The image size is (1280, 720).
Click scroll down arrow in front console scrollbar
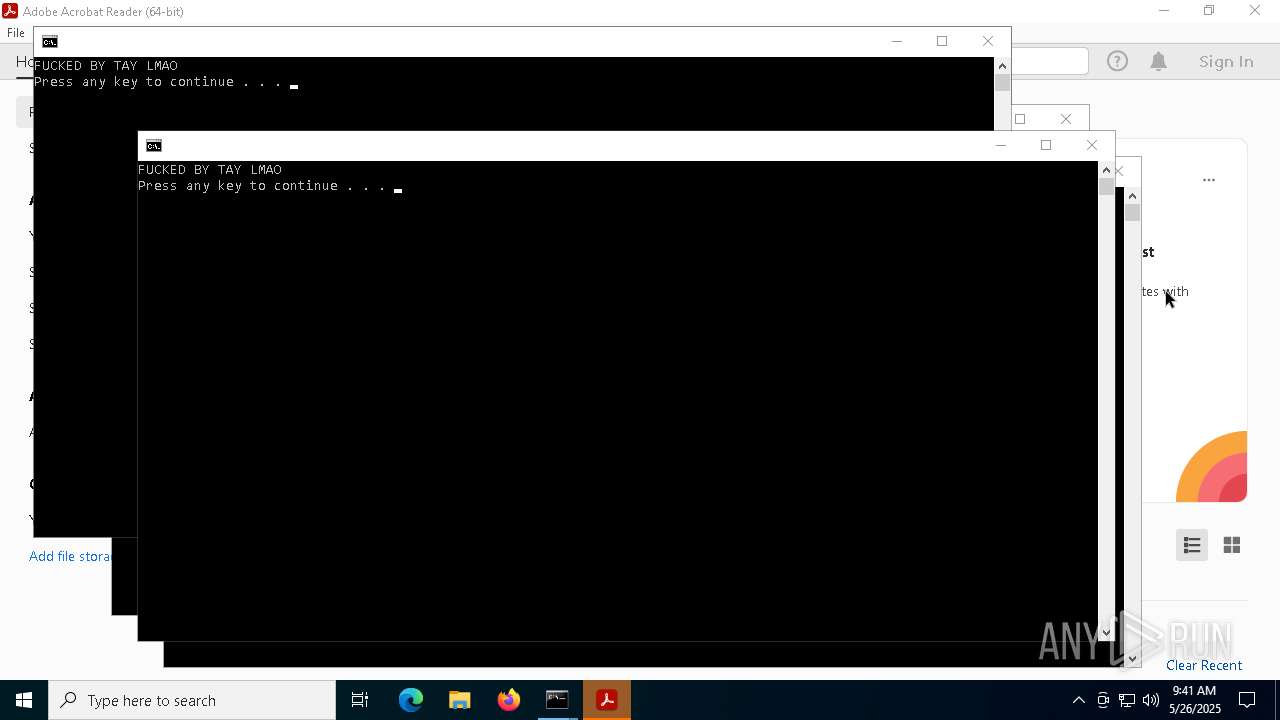point(1106,632)
